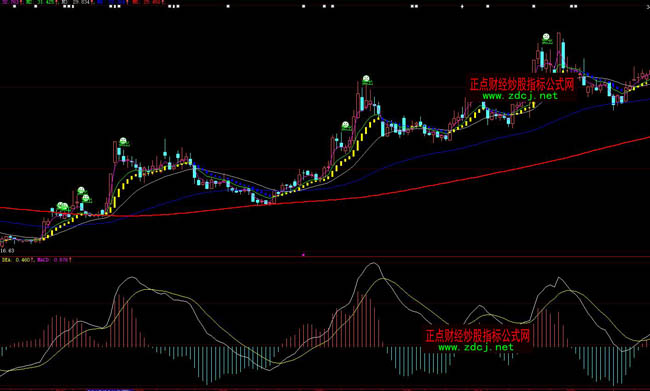Select the magenta MACD value label

coord(54,260)
